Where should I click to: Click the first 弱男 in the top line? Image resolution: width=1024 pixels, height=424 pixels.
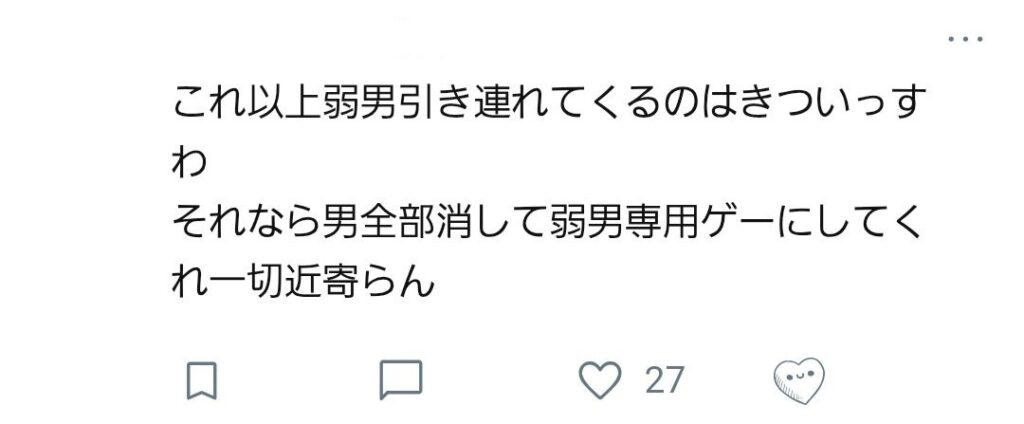pyautogui.click(x=359, y=103)
